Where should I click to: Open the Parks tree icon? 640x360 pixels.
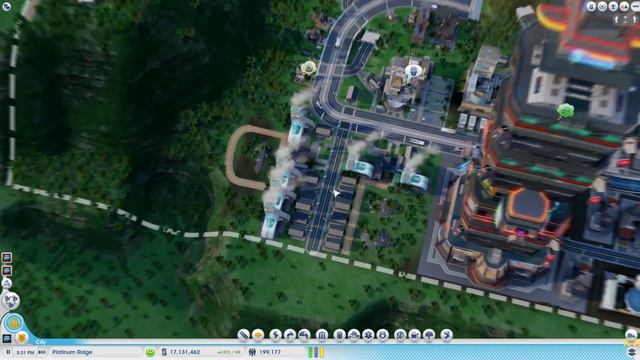pyautogui.click(x=429, y=335)
